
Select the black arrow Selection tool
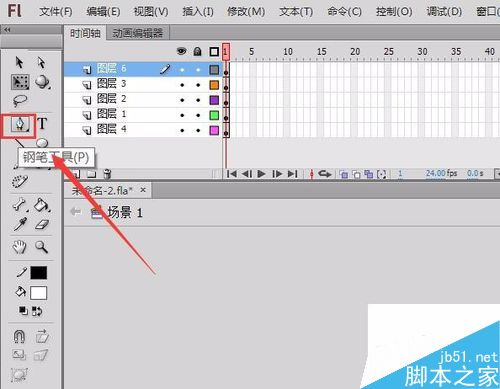[x=19, y=63]
